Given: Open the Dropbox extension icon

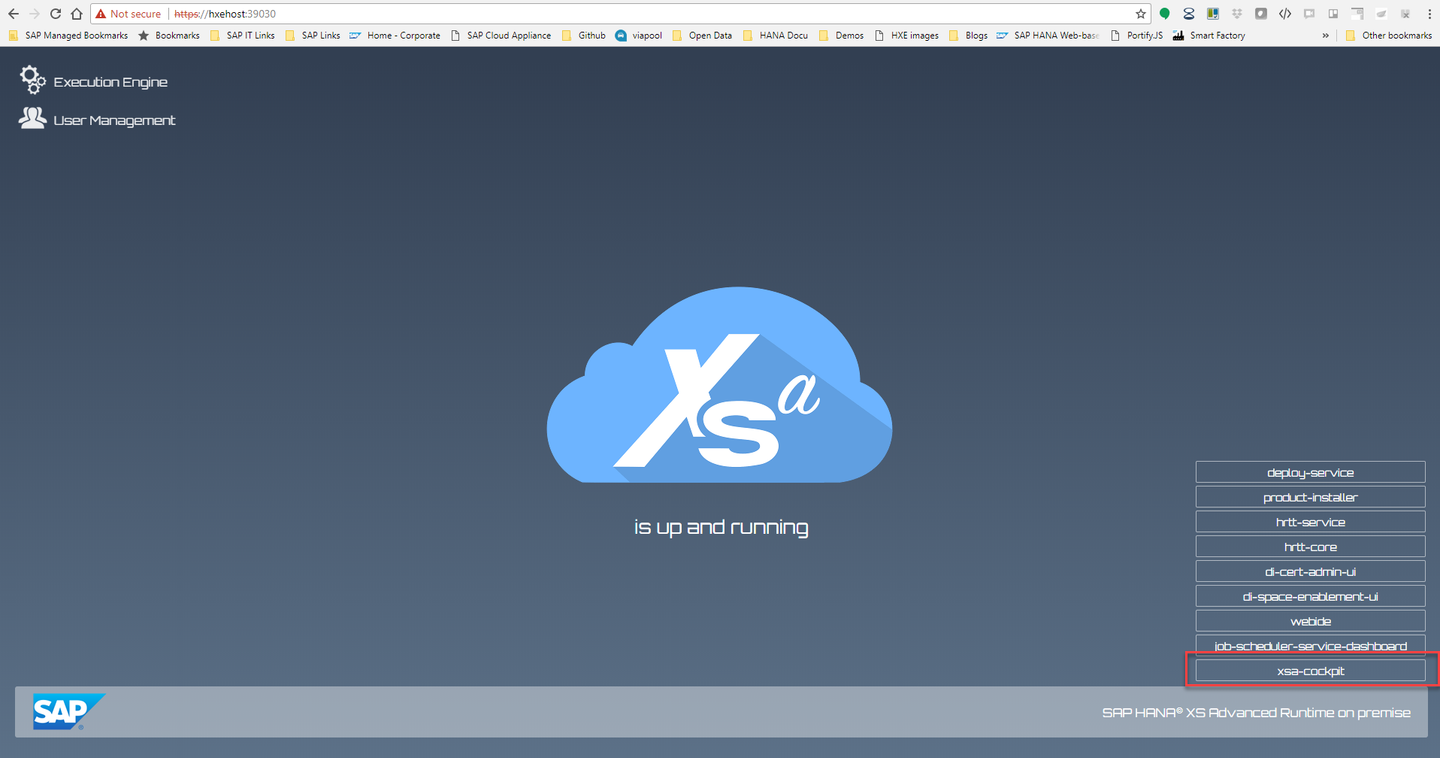Looking at the screenshot, I should click(x=1237, y=14).
